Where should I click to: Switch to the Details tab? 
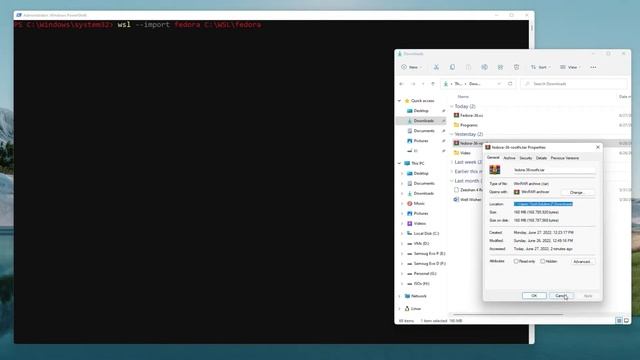click(541, 158)
